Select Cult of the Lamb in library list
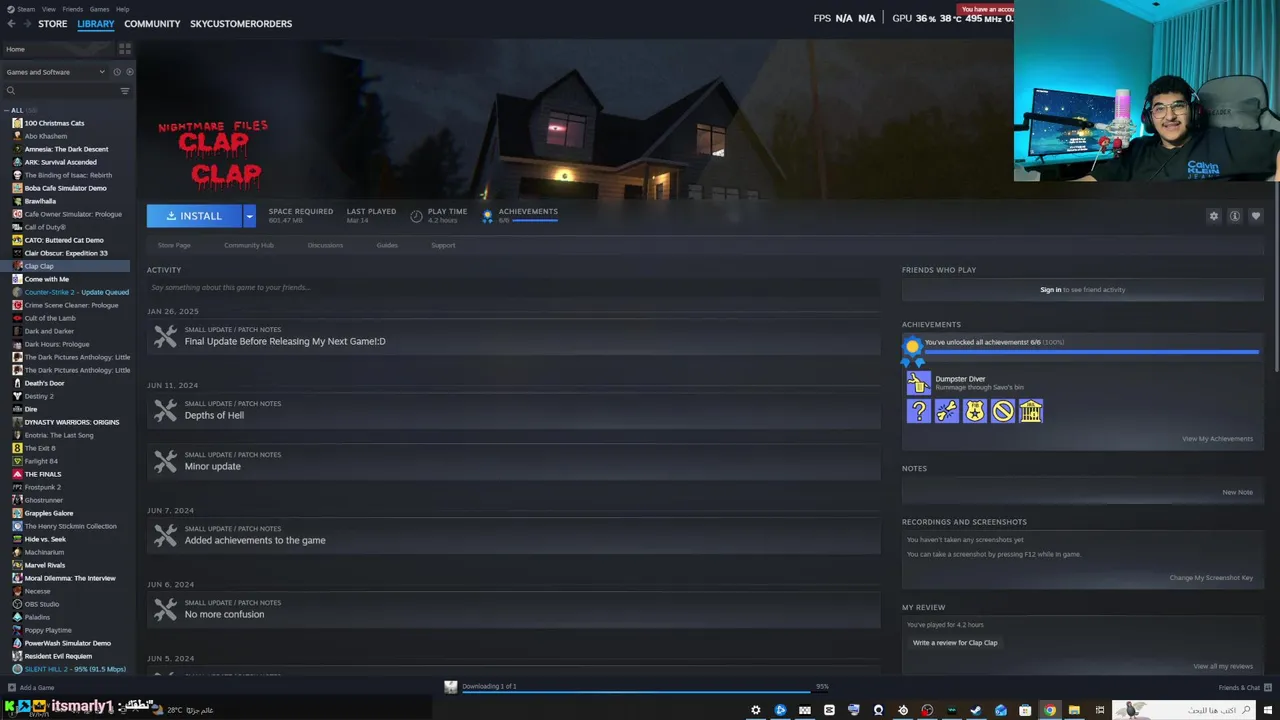Screen dimensions: 1280x720 tap(50, 318)
